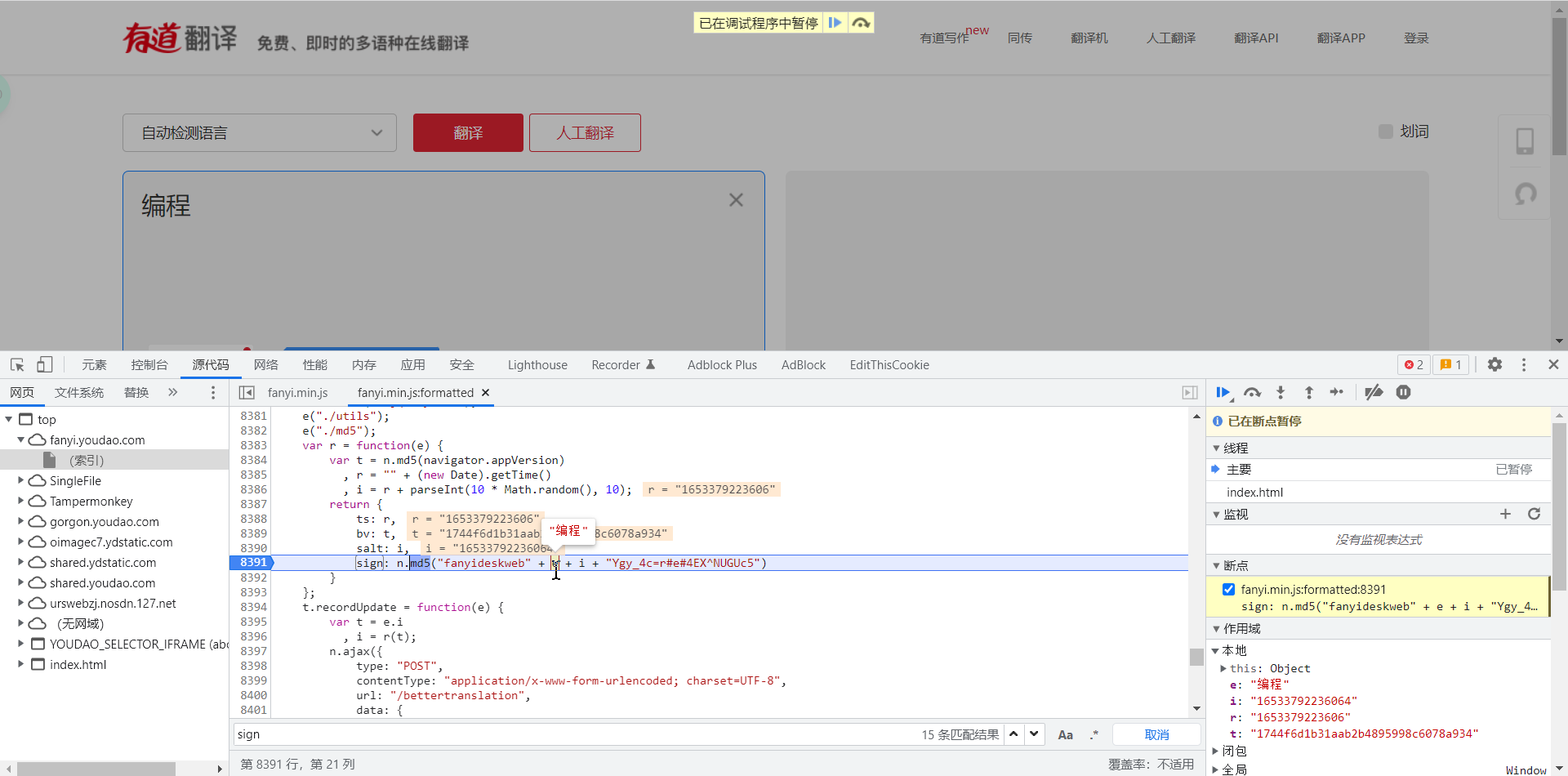Open the 登录 link
The width and height of the screenshot is (1568, 776).
[x=1416, y=38]
